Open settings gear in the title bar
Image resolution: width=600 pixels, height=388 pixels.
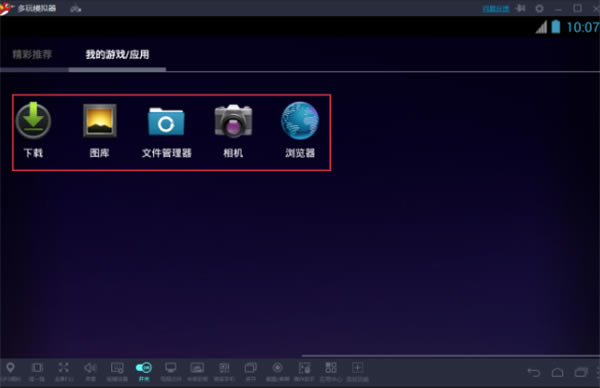[539, 8]
